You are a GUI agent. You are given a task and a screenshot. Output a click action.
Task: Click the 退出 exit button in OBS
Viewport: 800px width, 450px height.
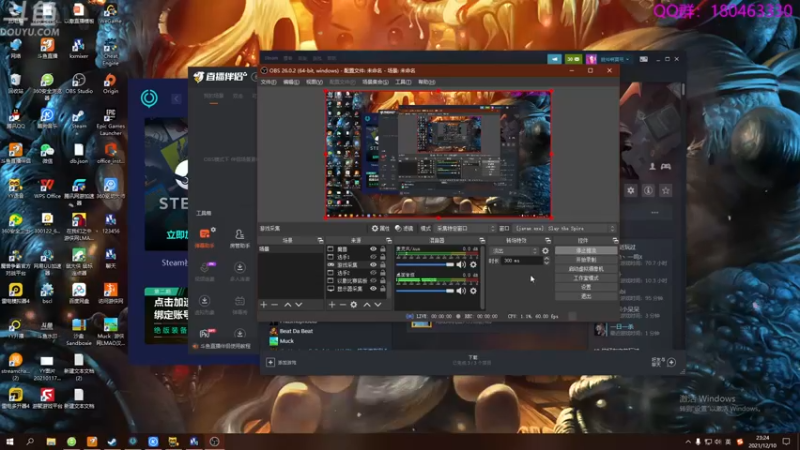click(586, 296)
